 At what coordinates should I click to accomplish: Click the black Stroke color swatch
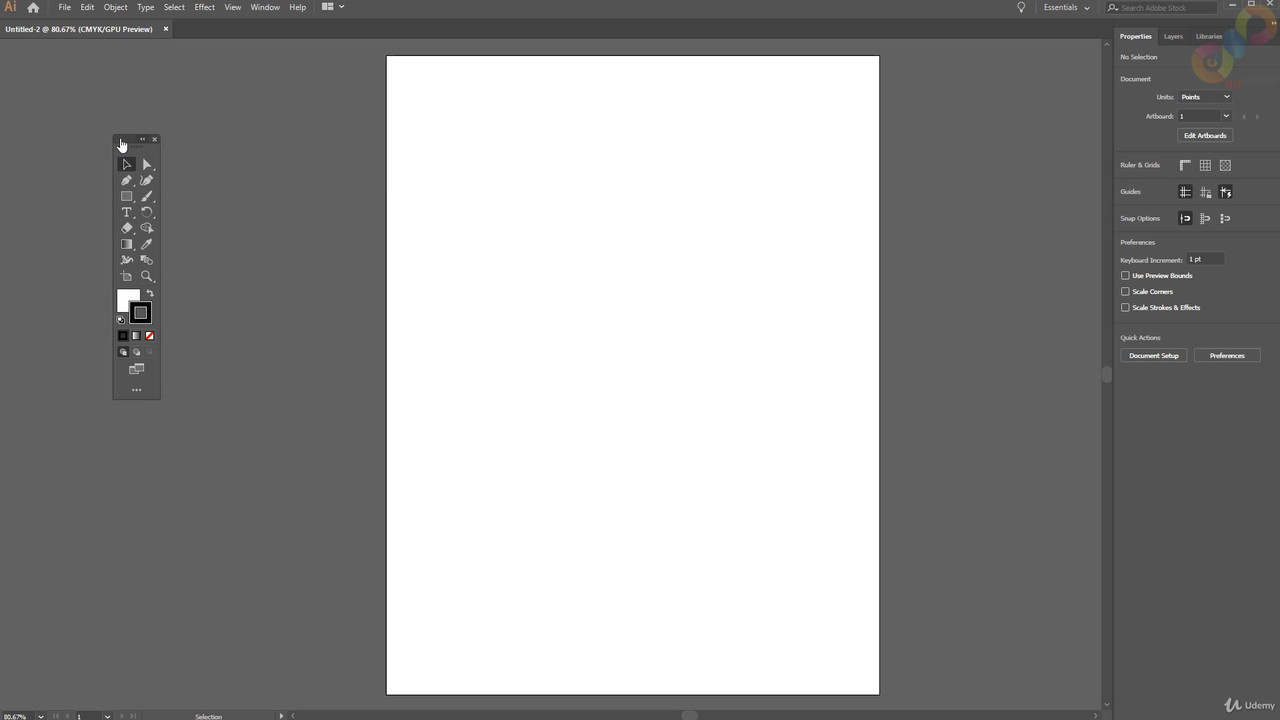pyautogui.click(x=141, y=313)
